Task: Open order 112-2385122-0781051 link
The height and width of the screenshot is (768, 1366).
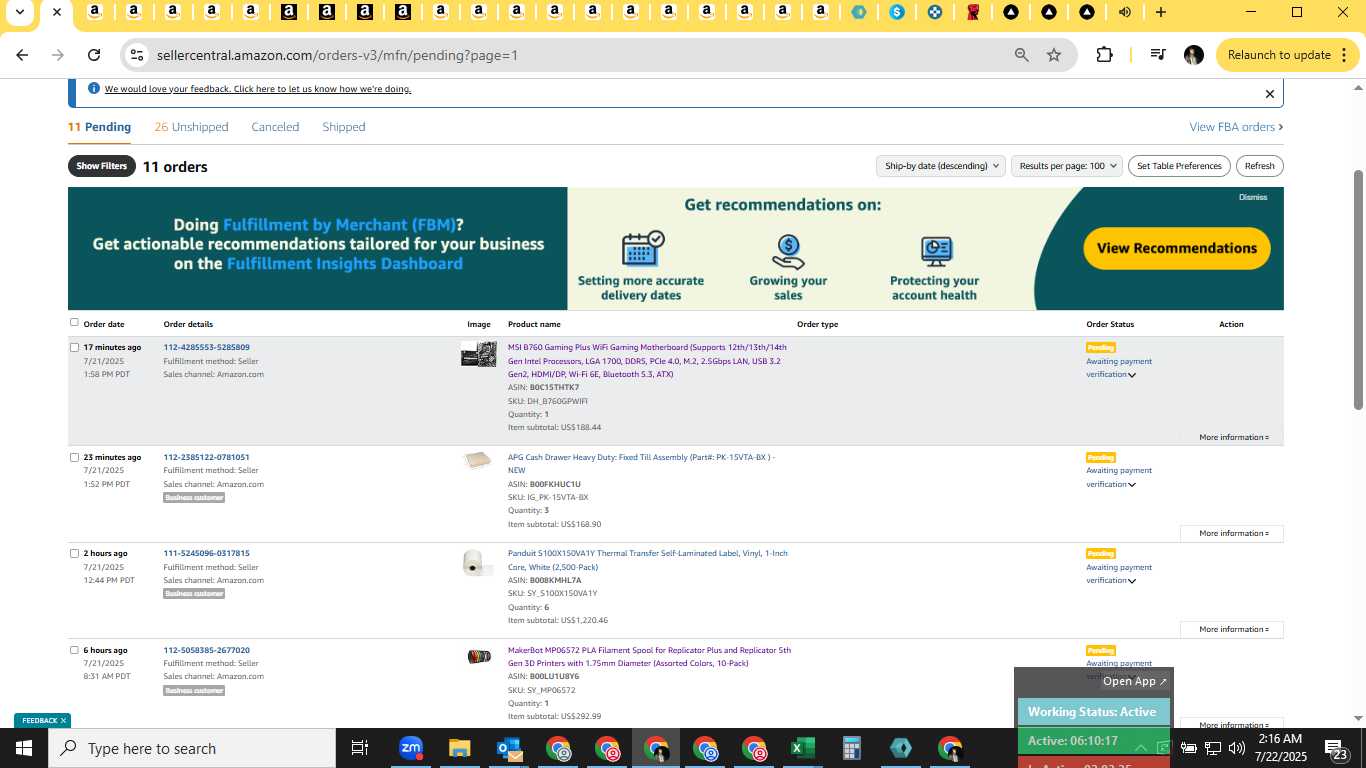Action: 206,457
